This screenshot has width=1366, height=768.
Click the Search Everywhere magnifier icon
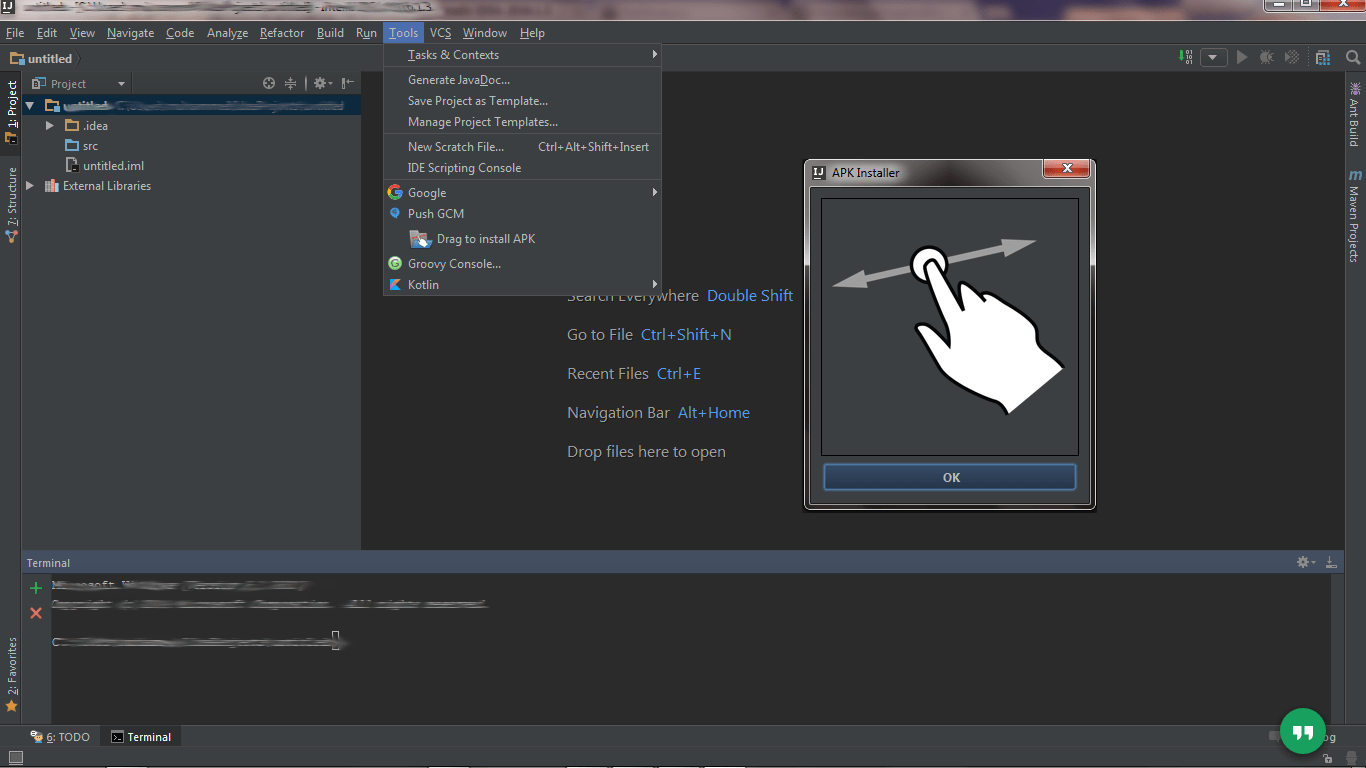(x=1353, y=58)
